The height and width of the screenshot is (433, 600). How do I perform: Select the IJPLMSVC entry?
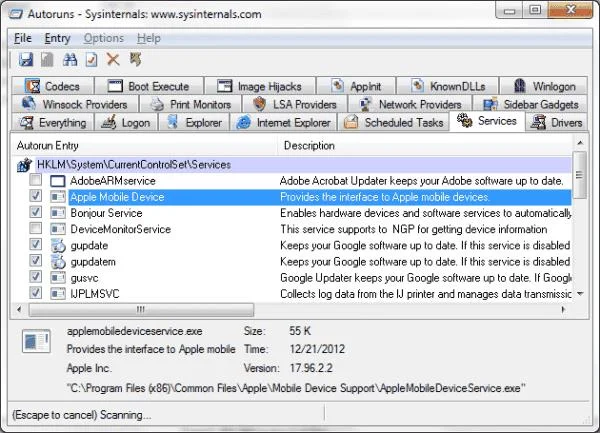pos(293,294)
